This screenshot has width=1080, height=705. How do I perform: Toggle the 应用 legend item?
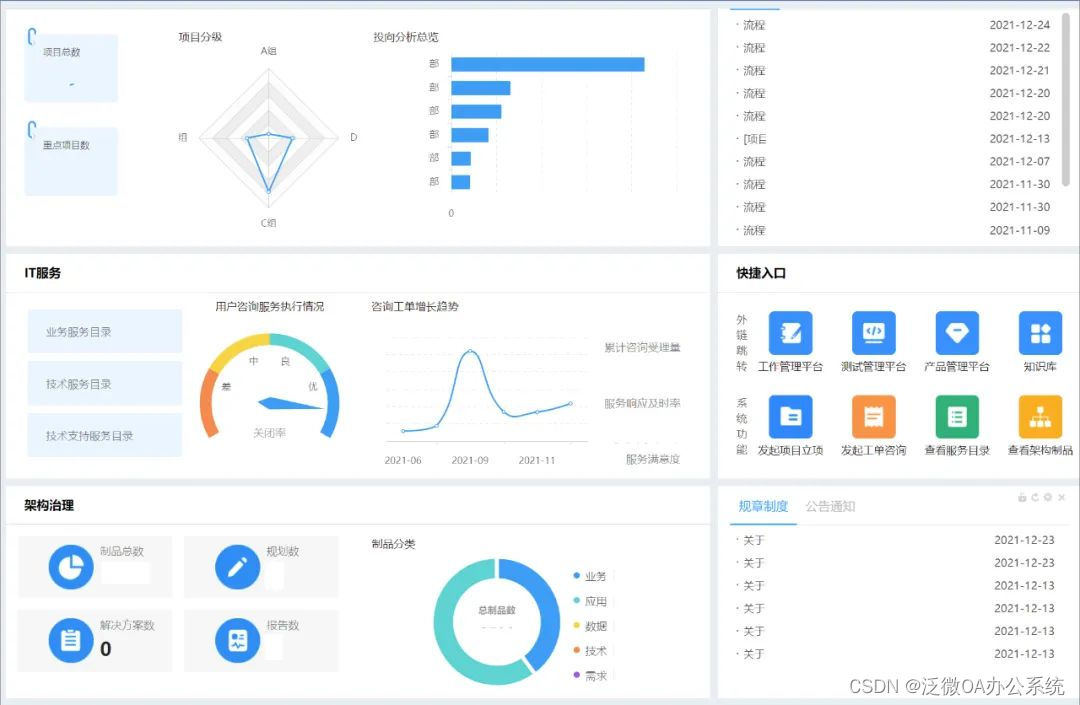590,601
